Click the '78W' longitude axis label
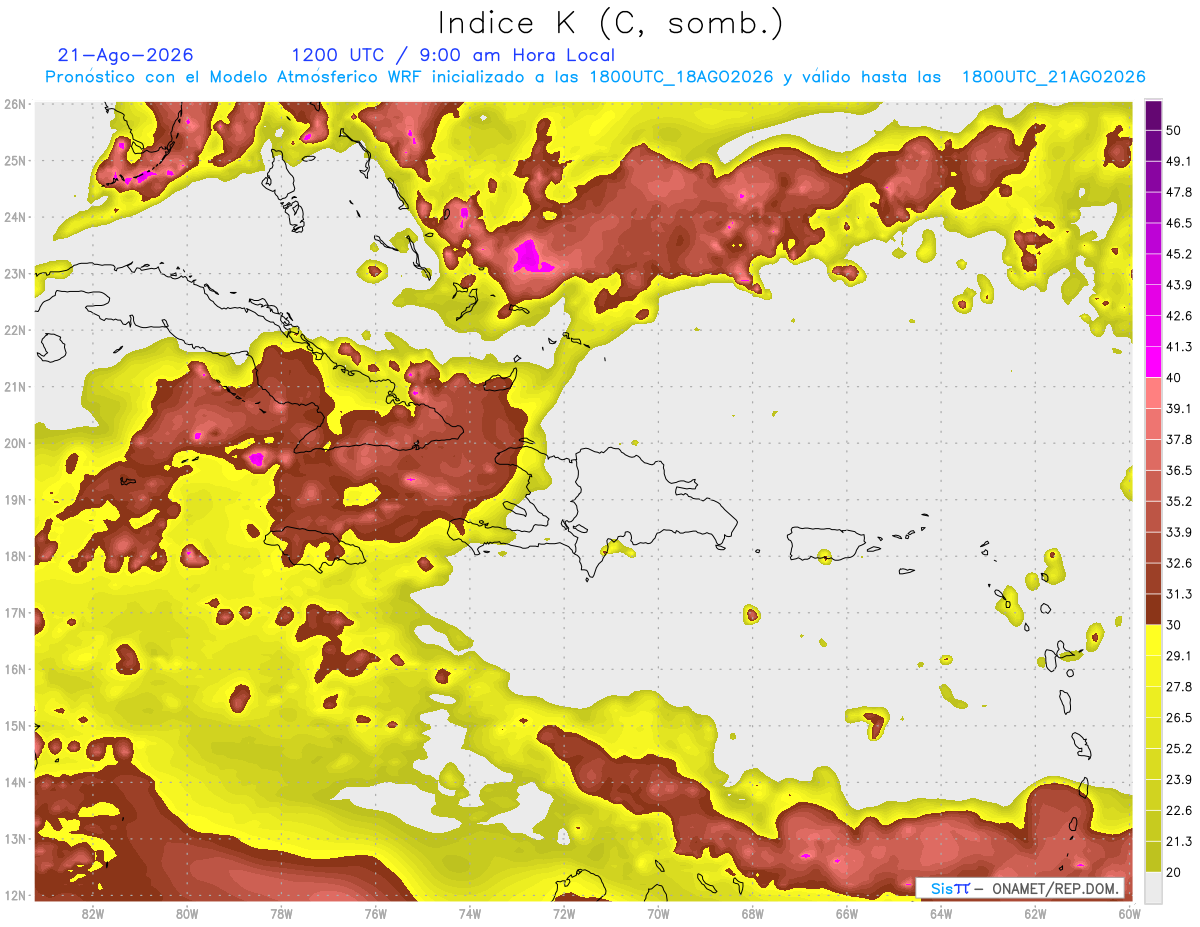Image resolution: width=1200 pixels, height=927 pixels. pos(281,914)
